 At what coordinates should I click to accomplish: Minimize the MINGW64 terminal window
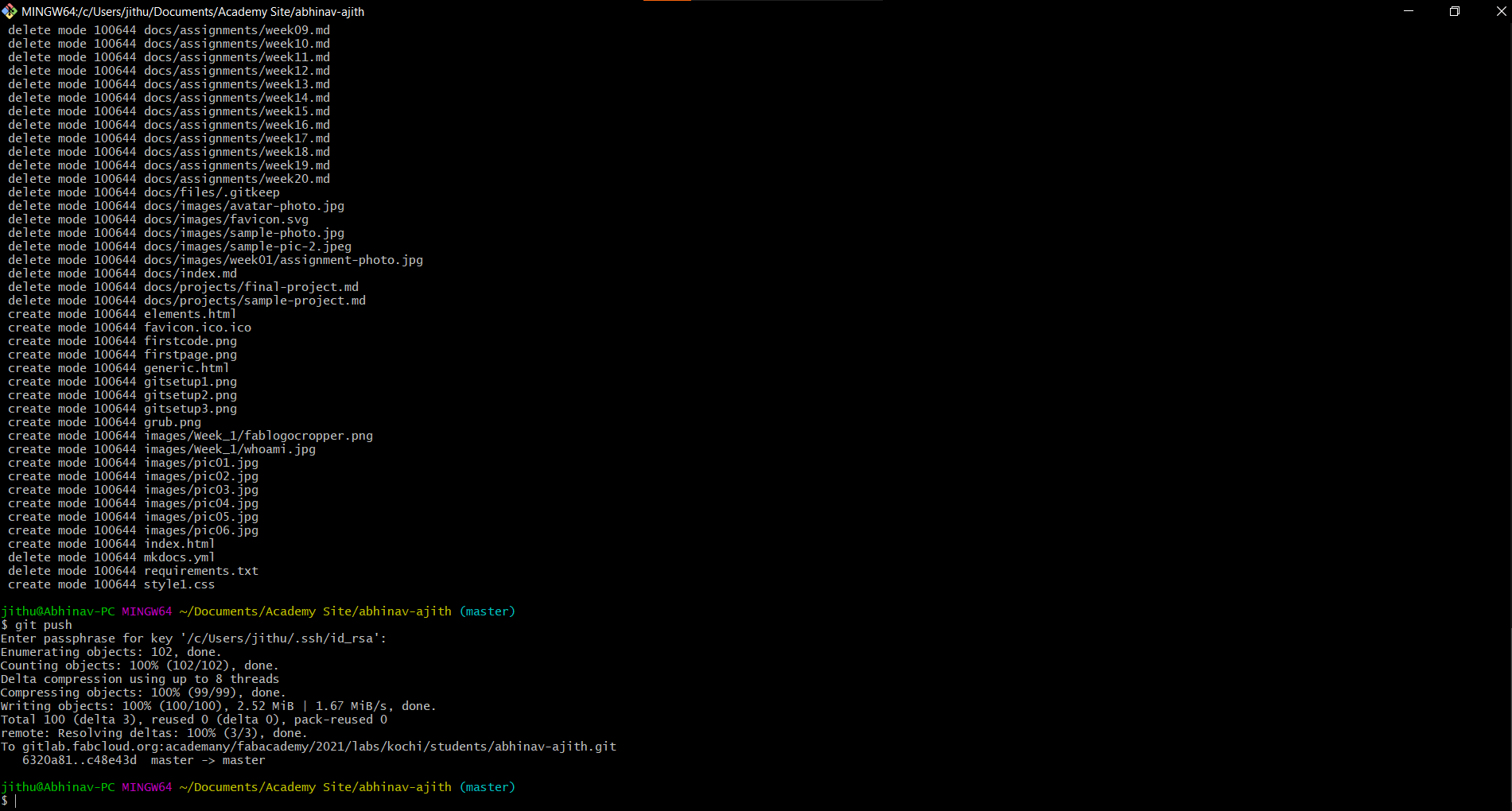coord(1409,11)
